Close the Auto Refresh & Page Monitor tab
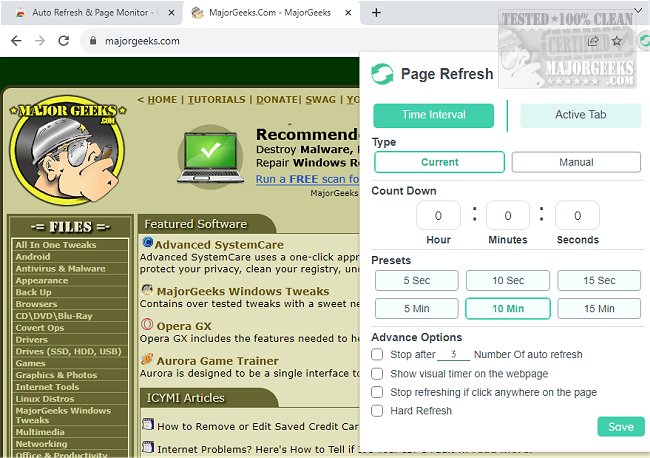 171,13
